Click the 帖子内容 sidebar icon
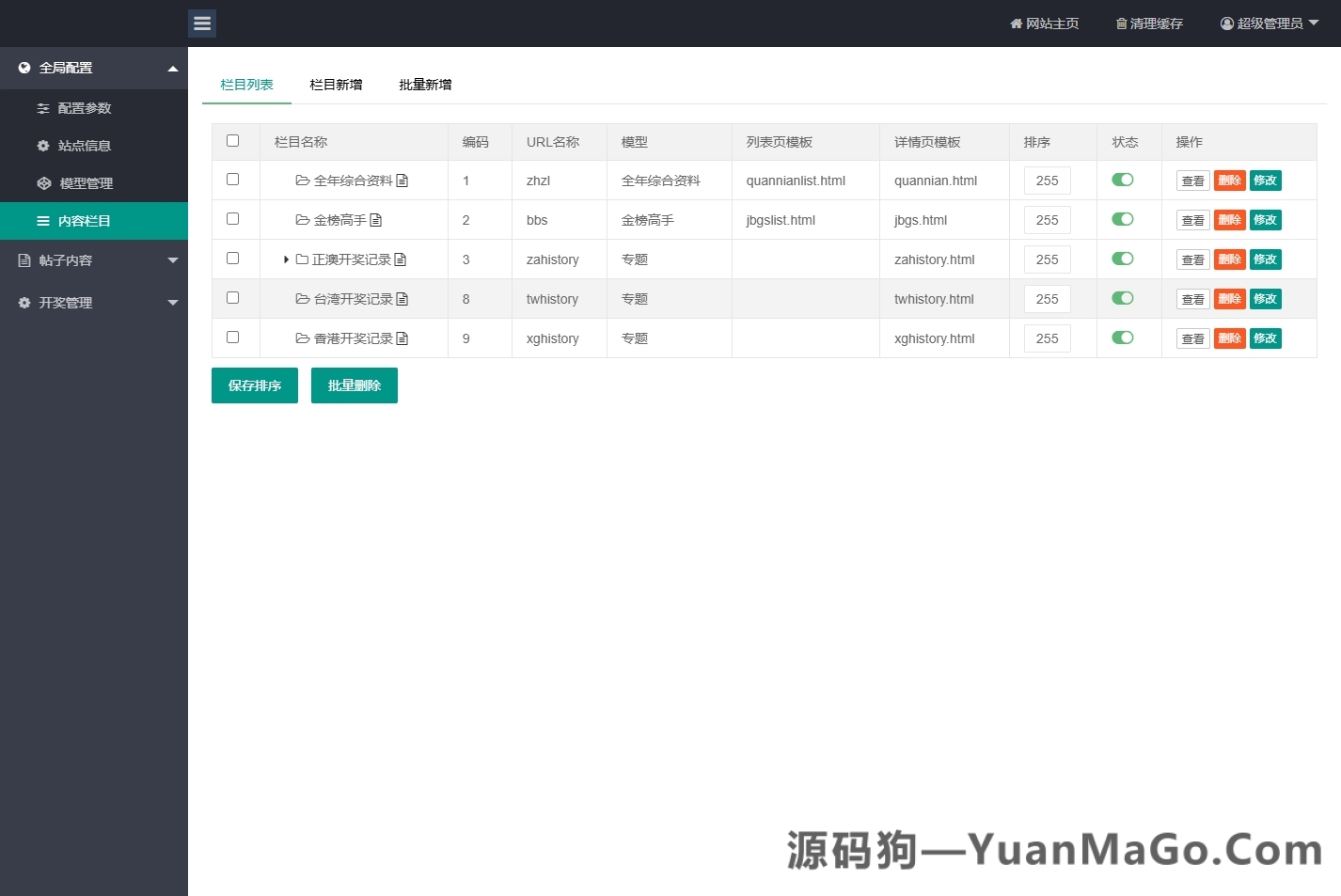The image size is (1341, 896). [x=24, y=260]
